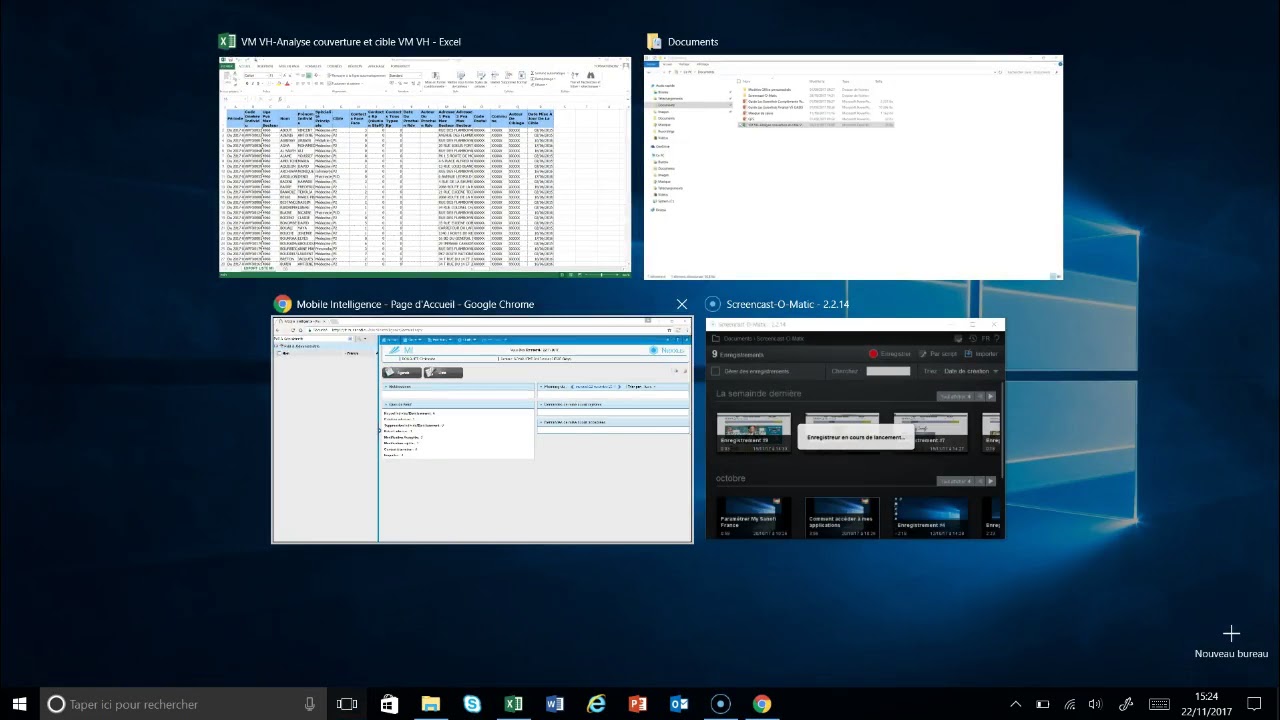Open the volume speaker tray icon
Screen dimensions: 1280x720
[1095, 704]
